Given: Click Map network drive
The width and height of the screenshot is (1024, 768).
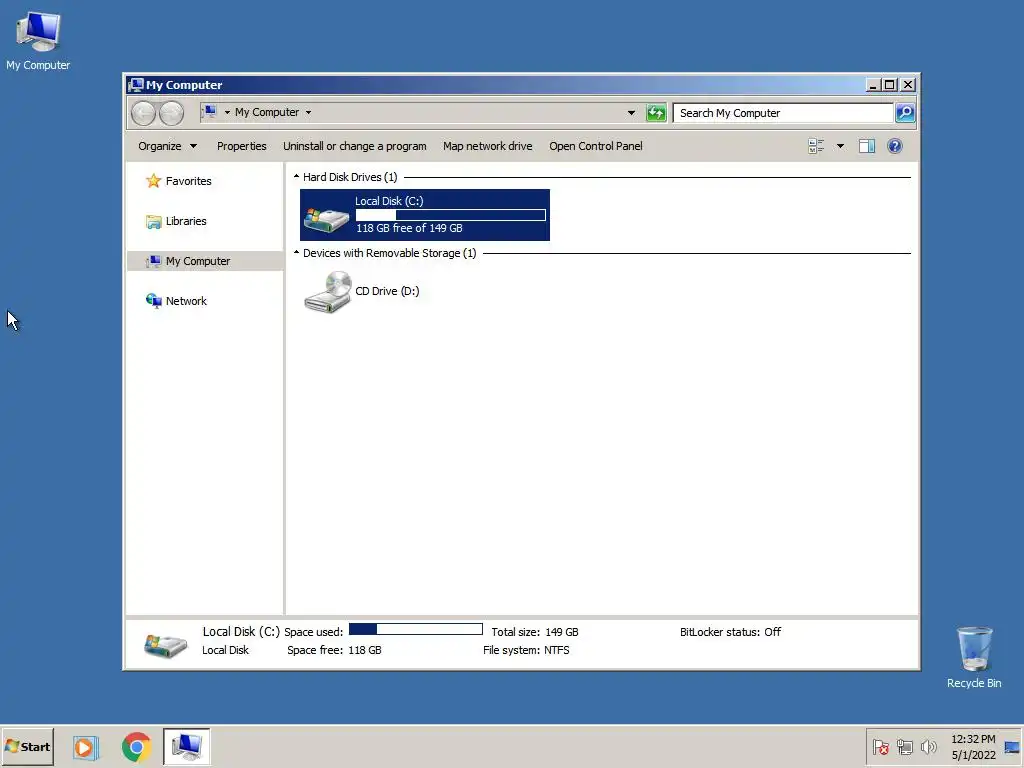Looking at the screenshot, I should 488,146.
